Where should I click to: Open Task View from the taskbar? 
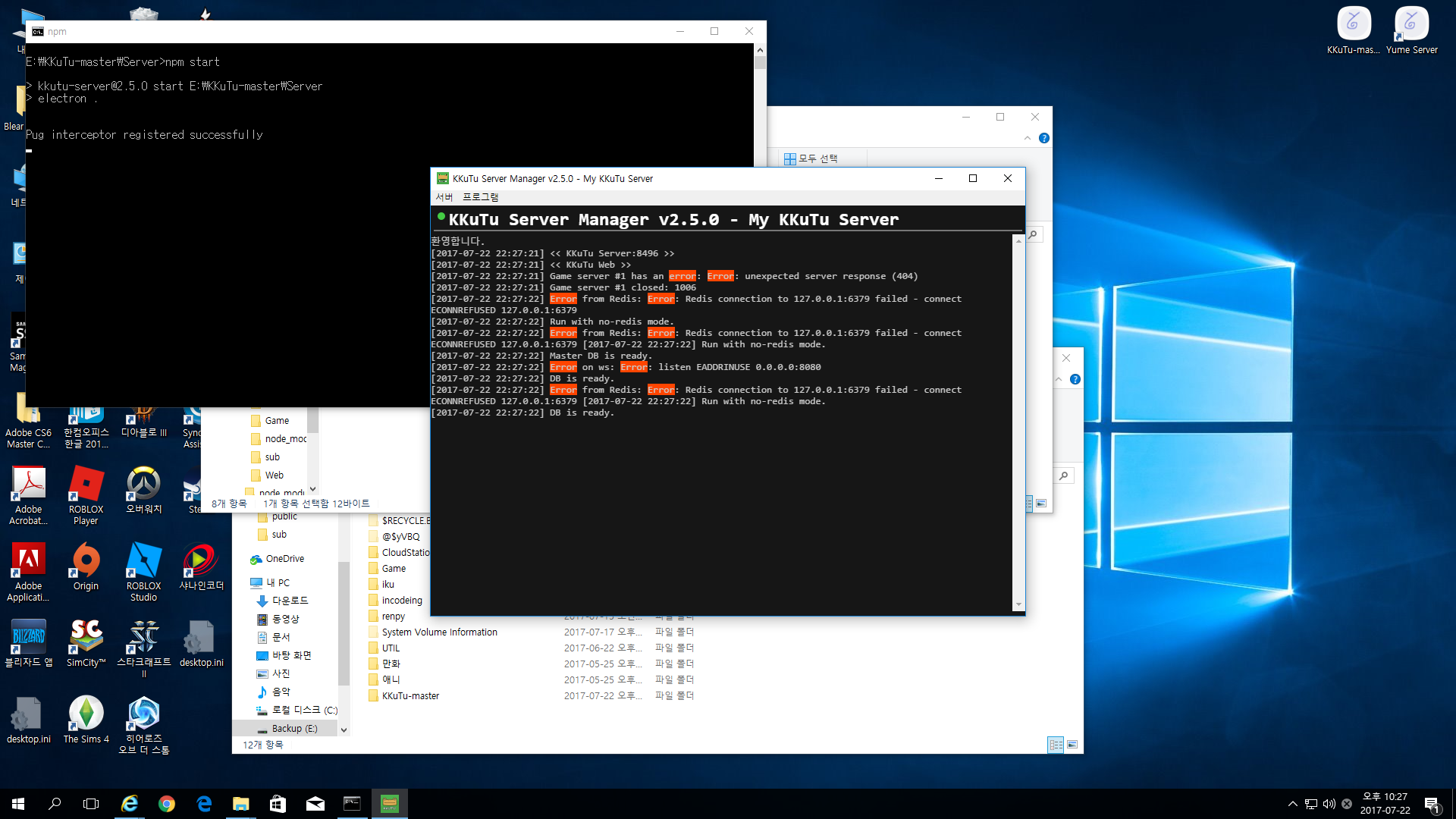coord(91,803)
